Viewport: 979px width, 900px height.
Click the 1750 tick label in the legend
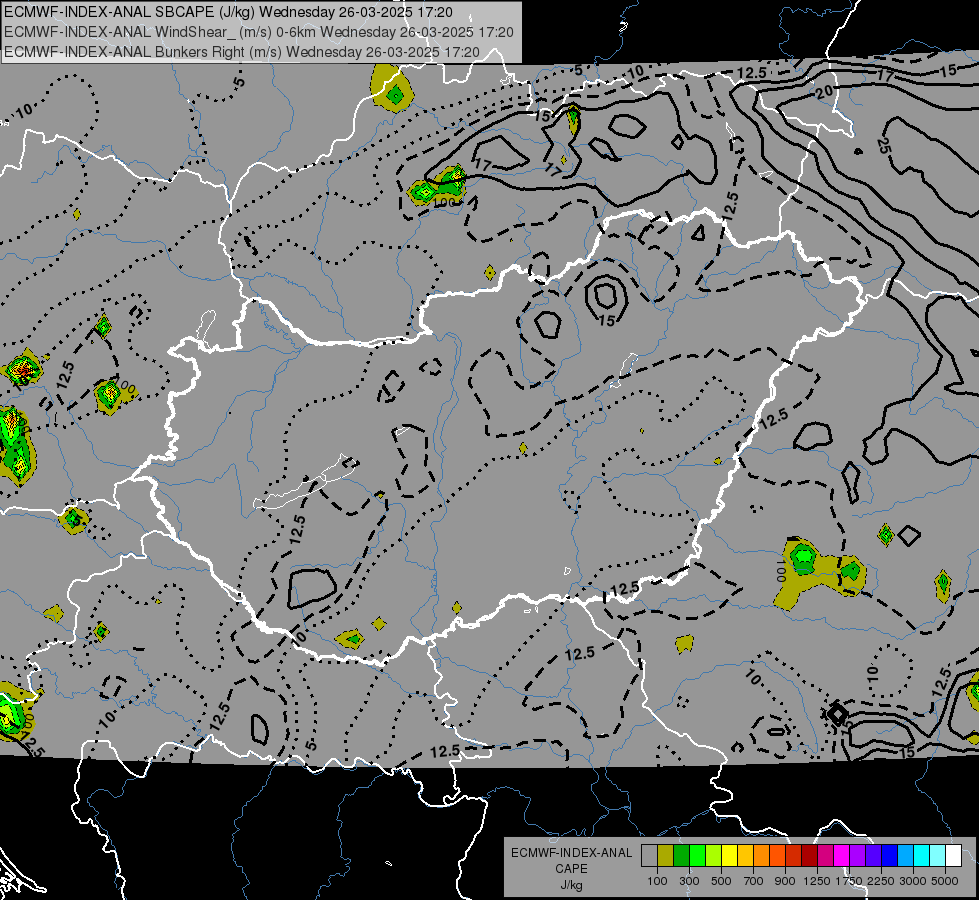click(x=849, y=881)
